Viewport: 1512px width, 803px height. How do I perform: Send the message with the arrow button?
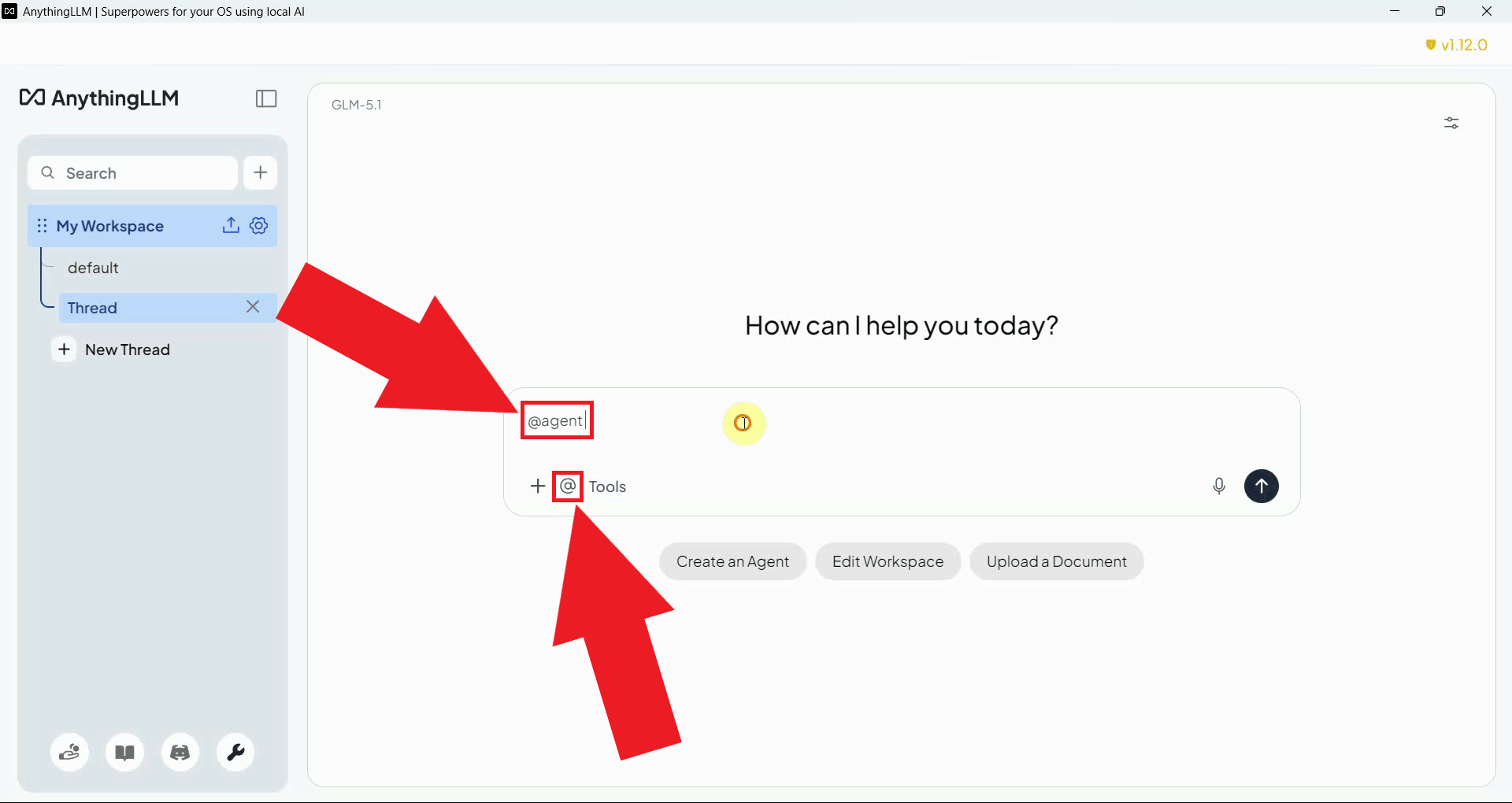tap(1262, 486)
